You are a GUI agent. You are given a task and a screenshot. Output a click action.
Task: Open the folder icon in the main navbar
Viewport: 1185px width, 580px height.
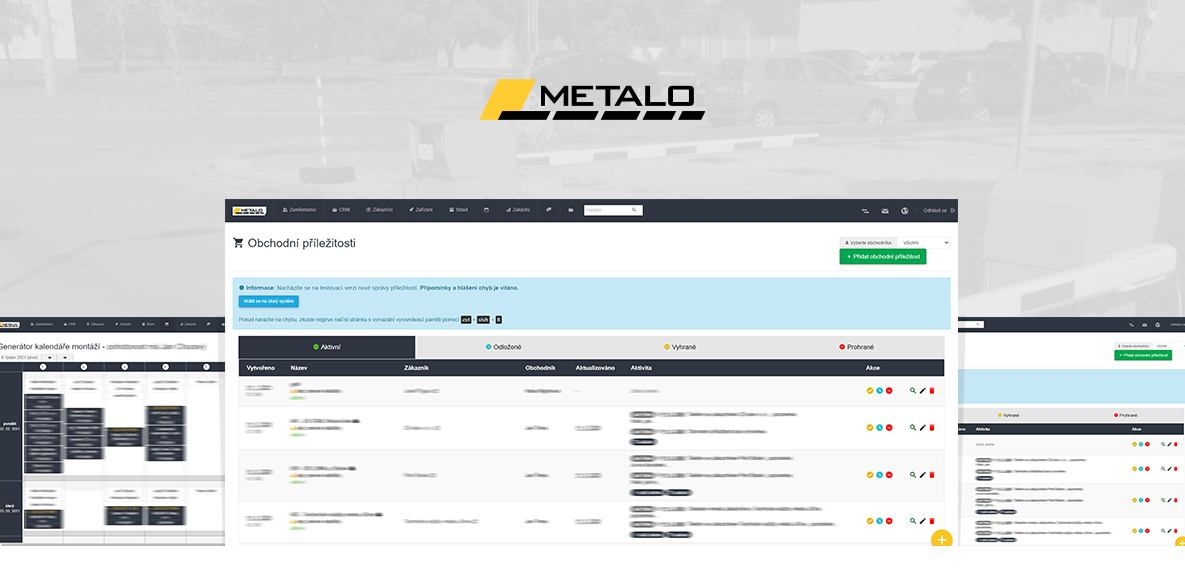pos(571,209)
